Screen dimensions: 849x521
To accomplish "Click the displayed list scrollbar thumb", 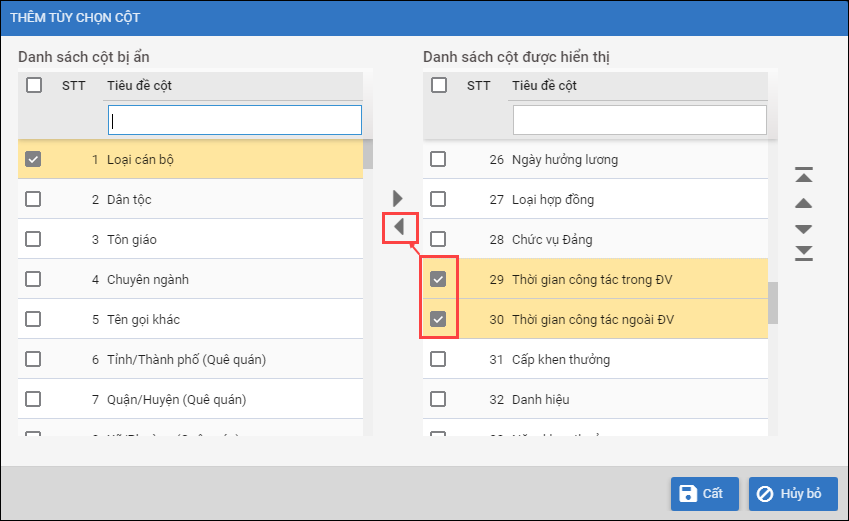I will pyautogui.click(x=772, y=303).
